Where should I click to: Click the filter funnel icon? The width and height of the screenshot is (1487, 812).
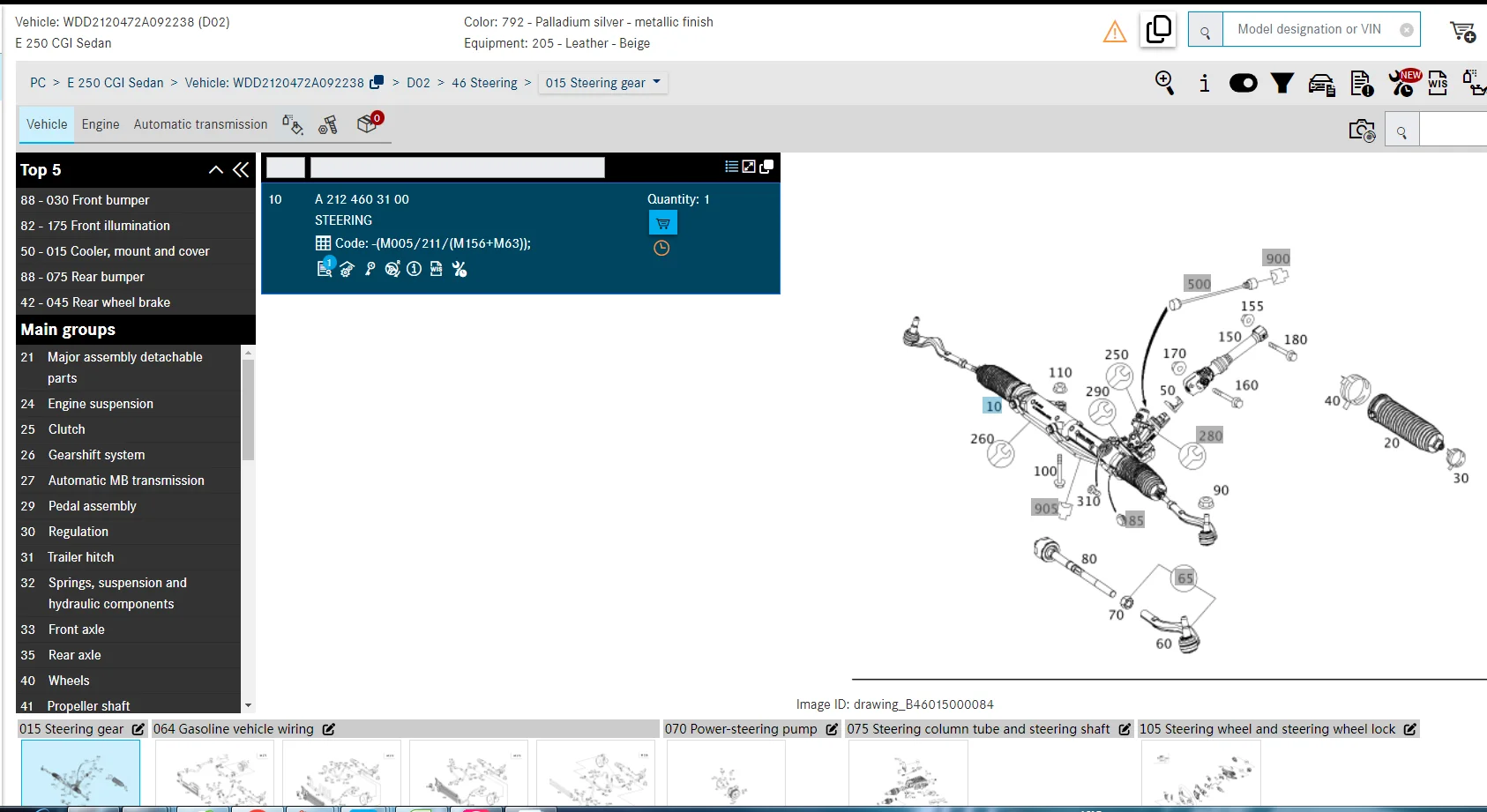point(1282,83)
